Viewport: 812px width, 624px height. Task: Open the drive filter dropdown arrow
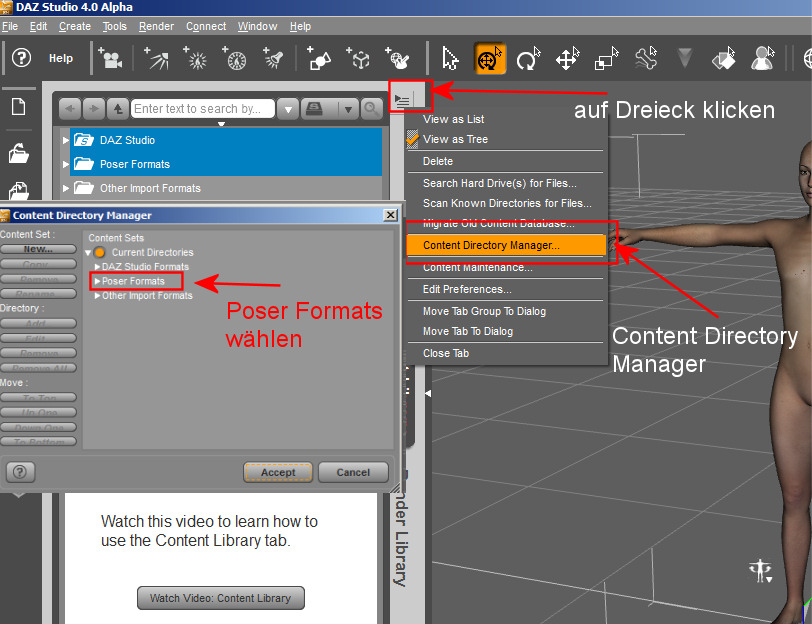[x=349, y=109]
